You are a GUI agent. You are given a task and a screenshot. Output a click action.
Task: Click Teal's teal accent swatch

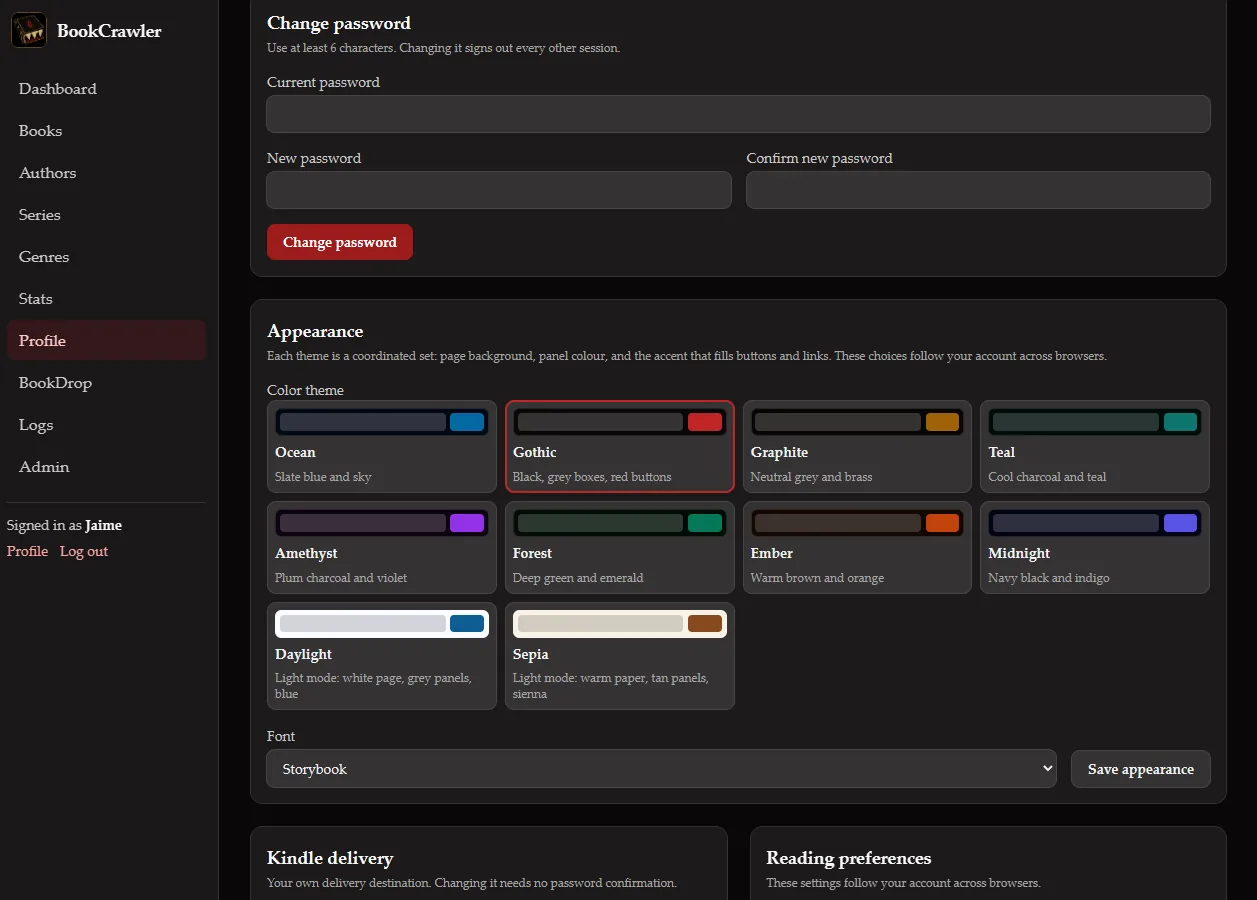pyautogui.click(x=1180, y=422)
